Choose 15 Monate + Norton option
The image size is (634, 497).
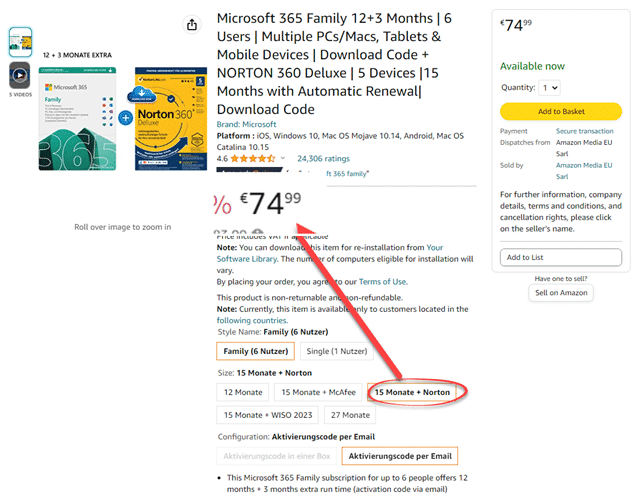pyautogui.click(x=412, y=392)
